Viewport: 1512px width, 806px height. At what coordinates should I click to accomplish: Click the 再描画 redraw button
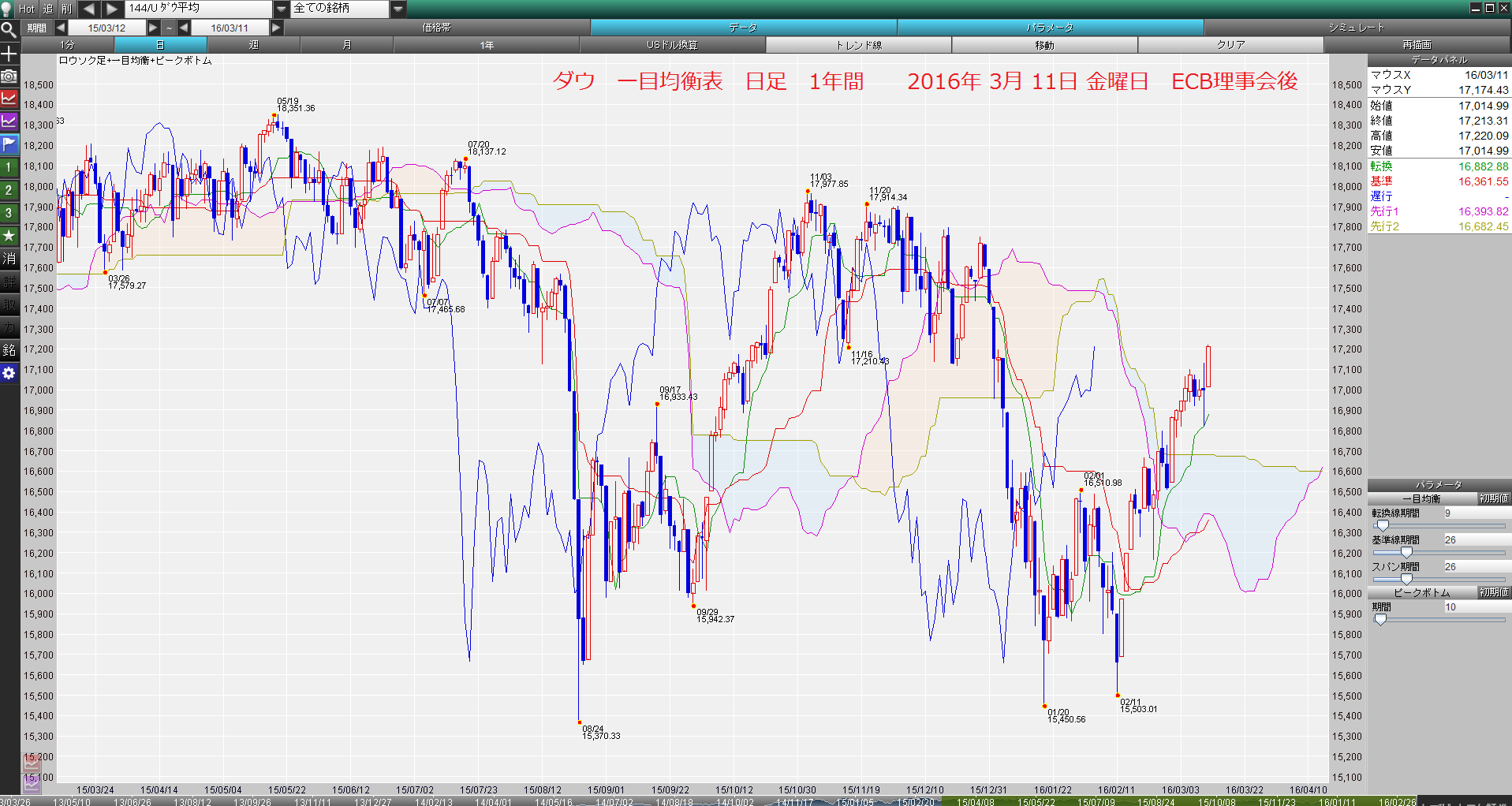coord(1417,45)
